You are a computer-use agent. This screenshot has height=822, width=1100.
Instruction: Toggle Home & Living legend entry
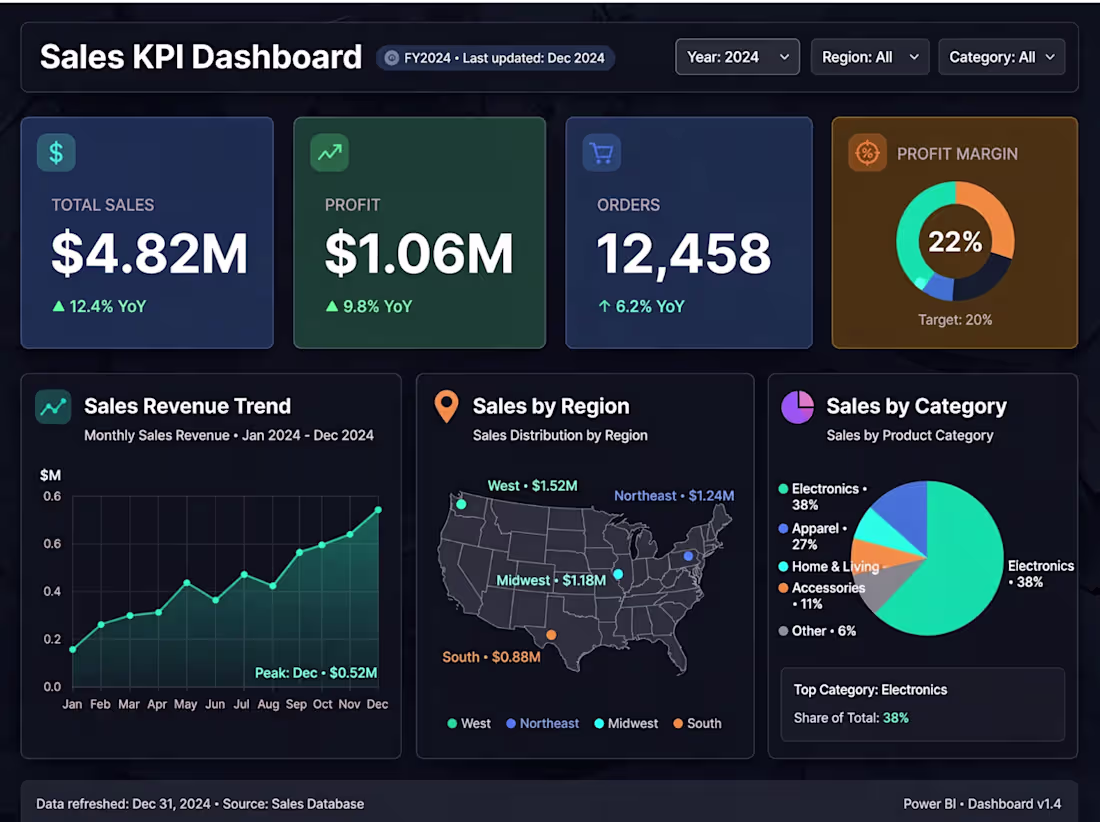point(829,567)
